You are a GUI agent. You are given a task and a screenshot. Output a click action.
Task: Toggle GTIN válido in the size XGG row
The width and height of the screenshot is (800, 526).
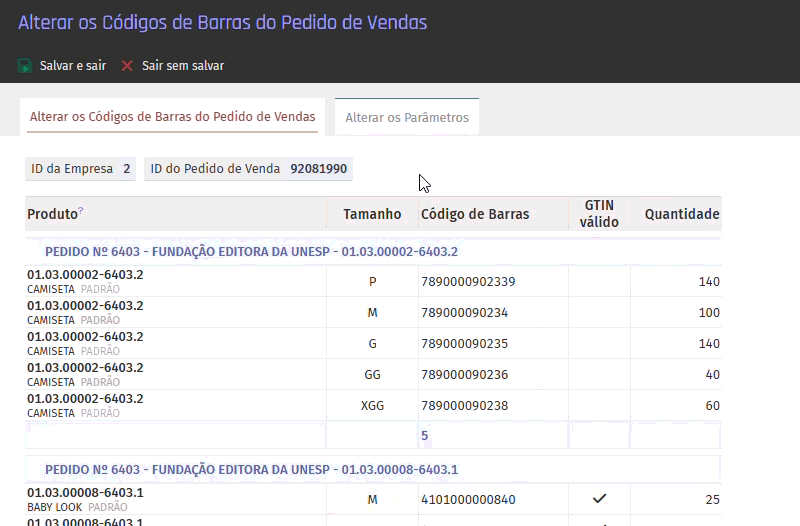click(599, 405)
